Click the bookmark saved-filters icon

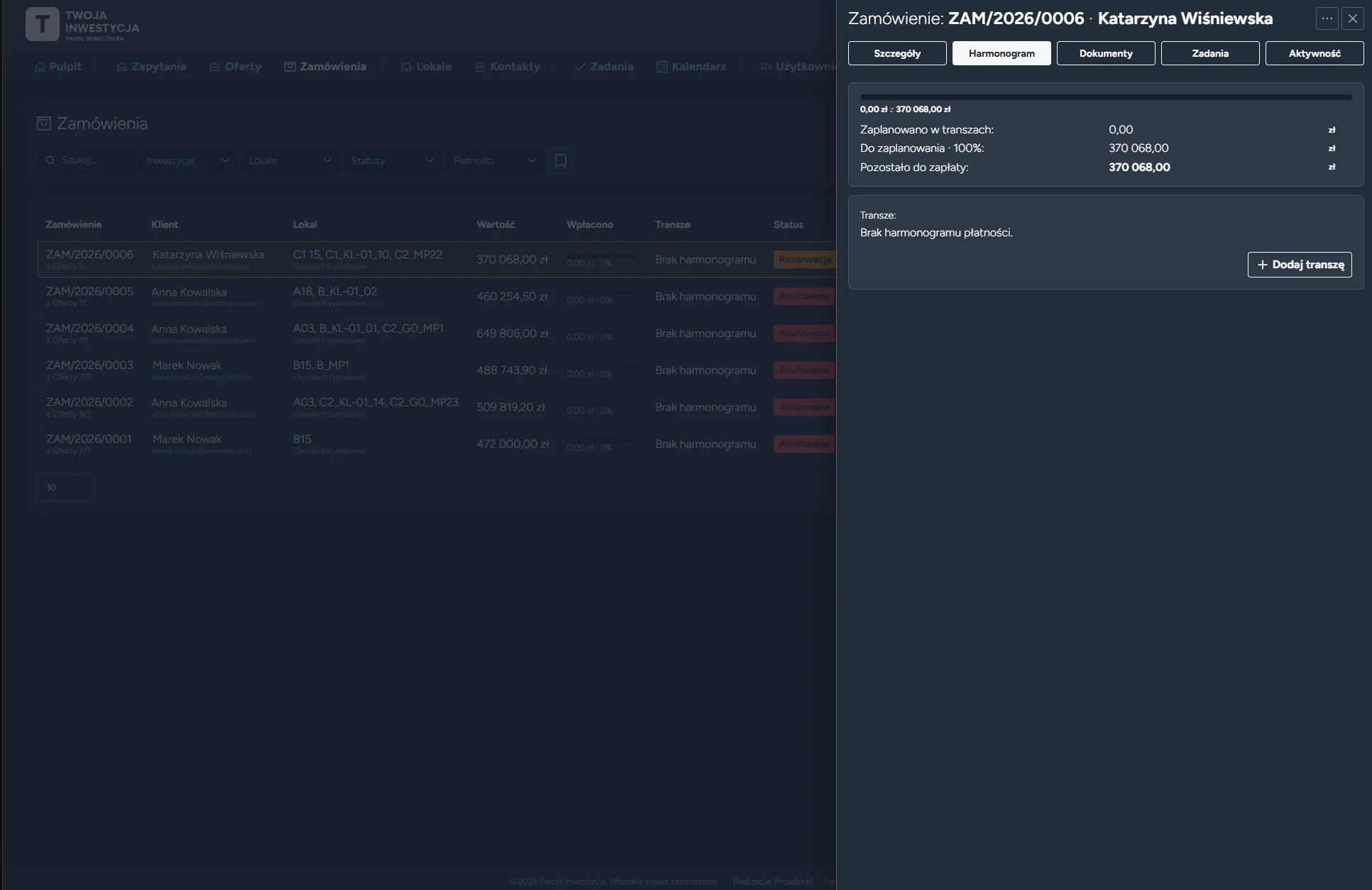coord(561,160)
